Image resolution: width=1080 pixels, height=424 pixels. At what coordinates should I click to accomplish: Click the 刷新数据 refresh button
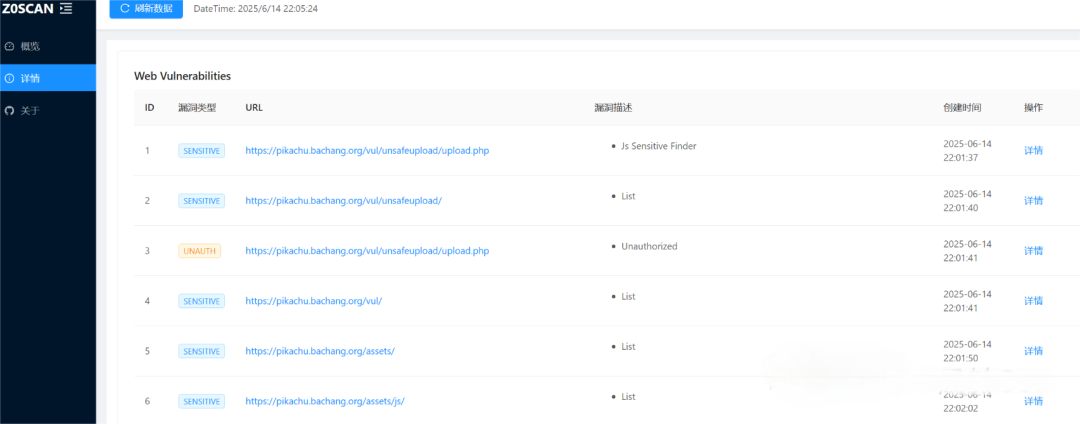[x=146, y=9]
